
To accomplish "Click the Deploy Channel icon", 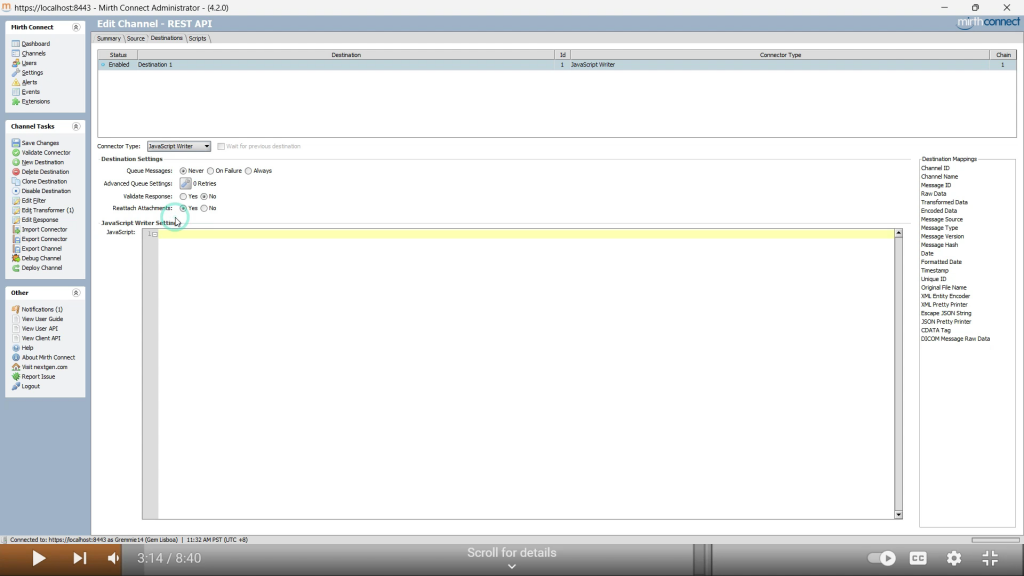I will [16, 268].
